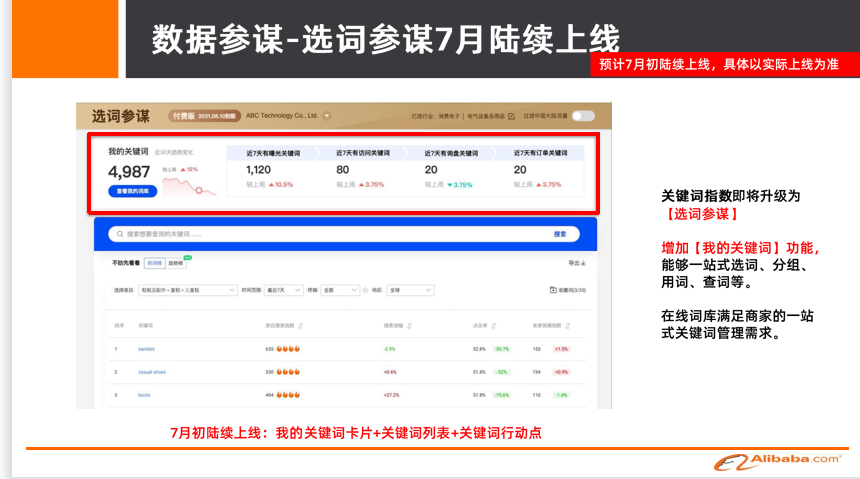Sort by 类目搜索指数 column icon

301,325
